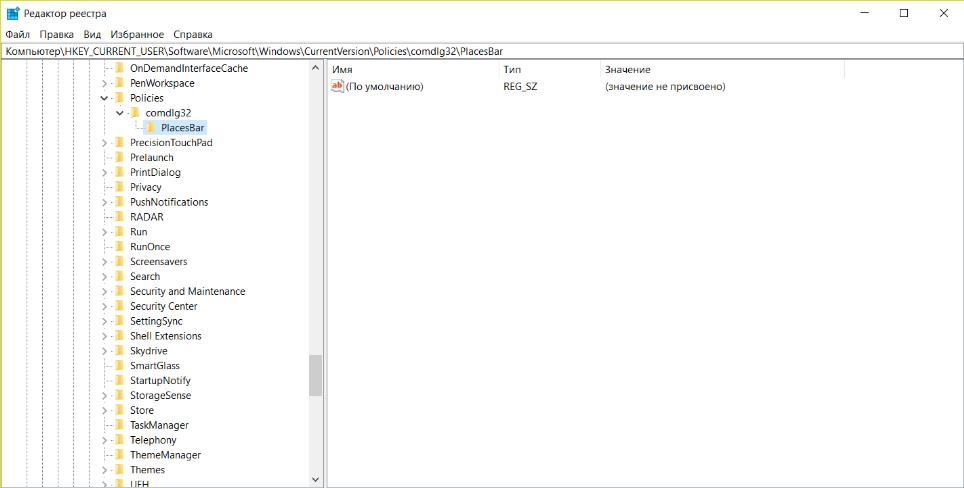Open the Вид menu
This screenshot has width=964, height=488.
coord(92,34)
